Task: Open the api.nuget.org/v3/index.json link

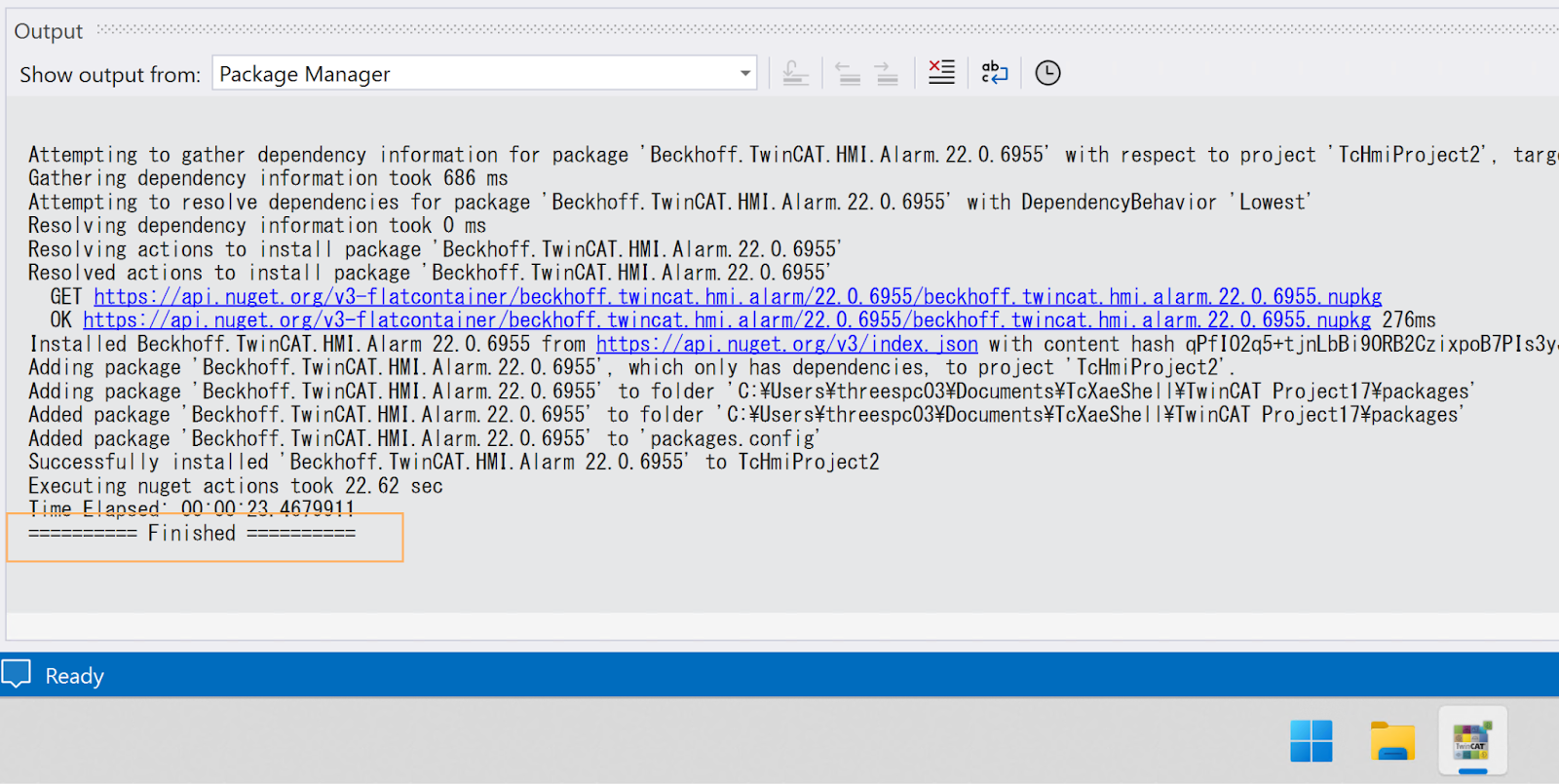Action: pyautogui.click(x=786, y=344)
